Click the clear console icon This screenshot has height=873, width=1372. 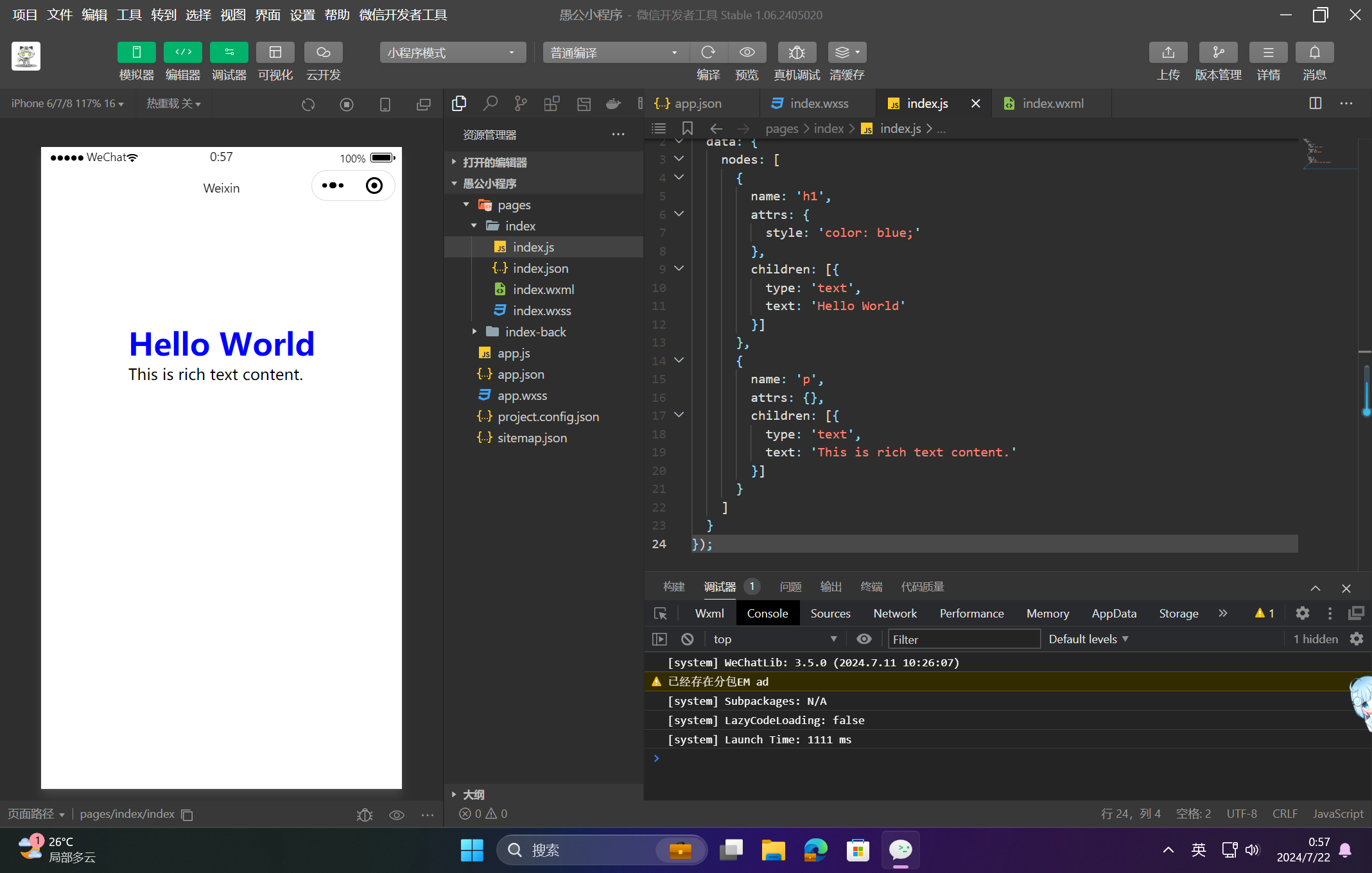[687, 639]
